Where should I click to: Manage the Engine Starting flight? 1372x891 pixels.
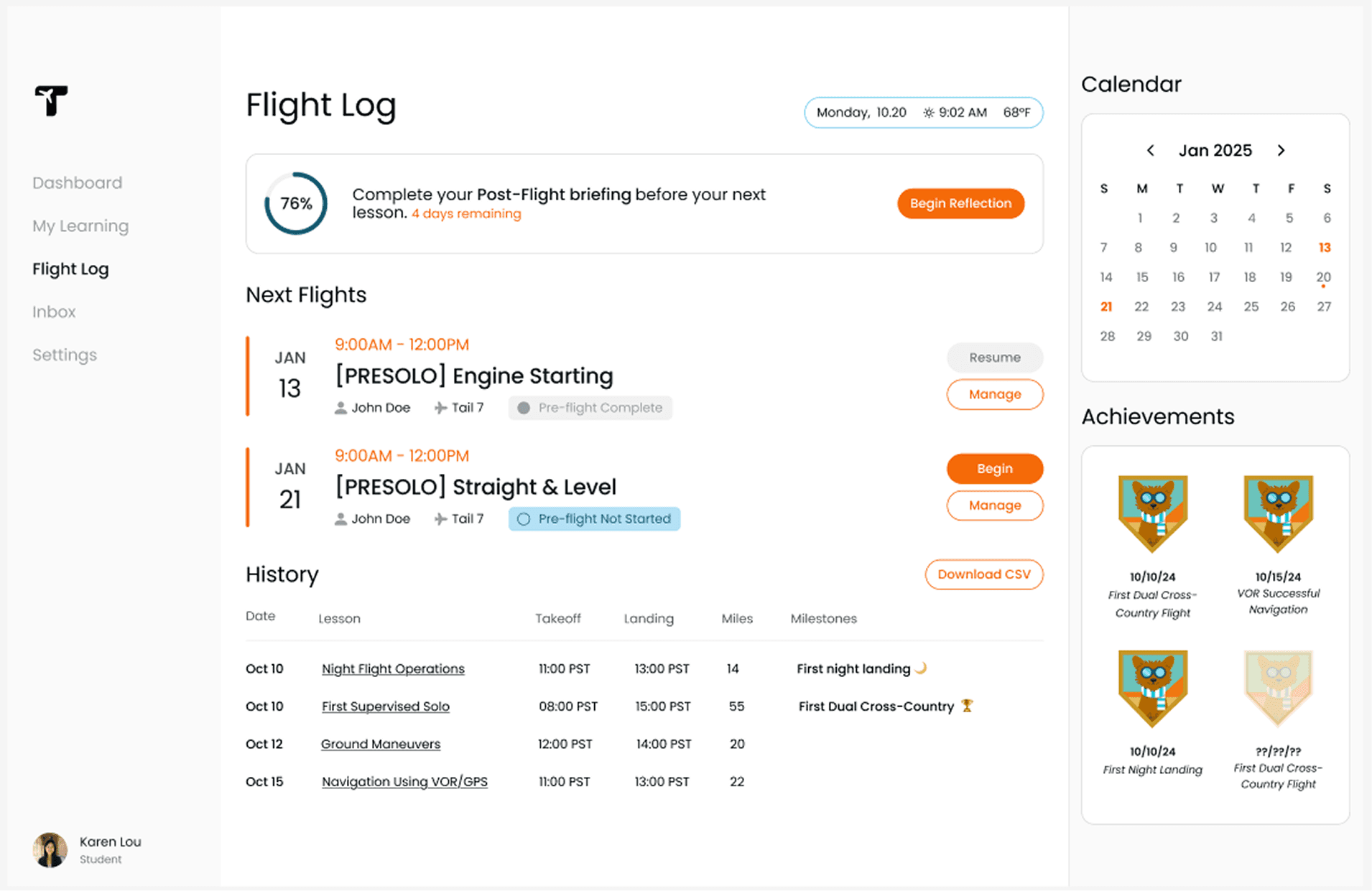click(x=994, y=394)
